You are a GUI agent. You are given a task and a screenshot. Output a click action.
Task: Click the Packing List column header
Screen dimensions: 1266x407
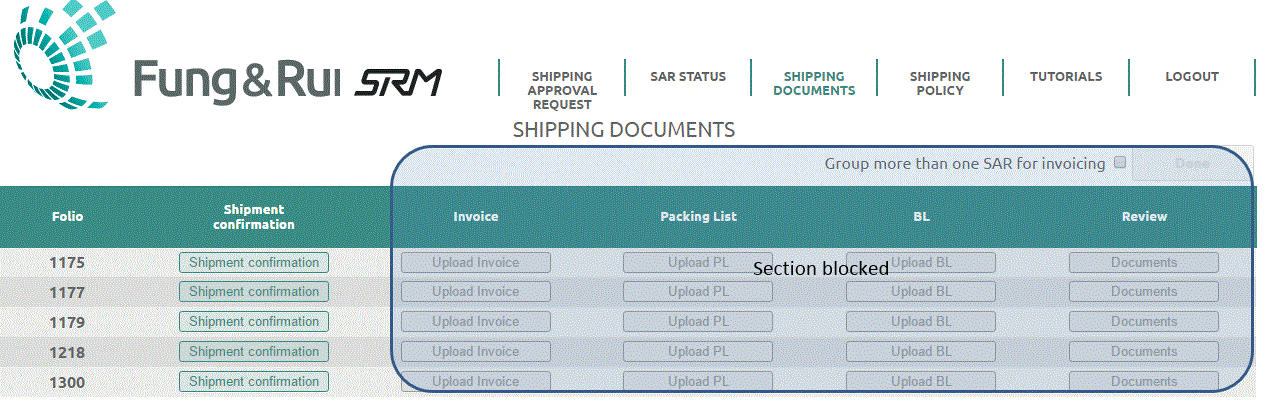[698, 216]
